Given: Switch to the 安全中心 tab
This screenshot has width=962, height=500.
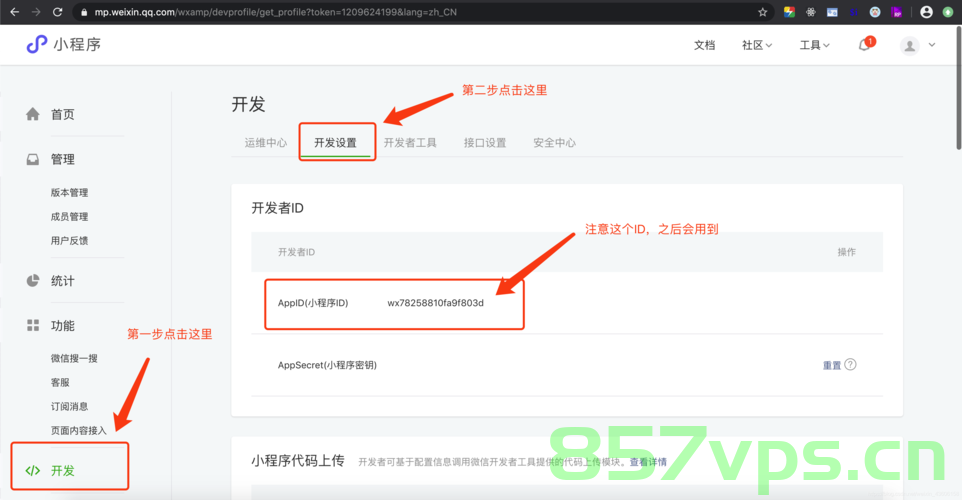Looking at the screenshot, I should pyautogui.click(x=554, y=142).
